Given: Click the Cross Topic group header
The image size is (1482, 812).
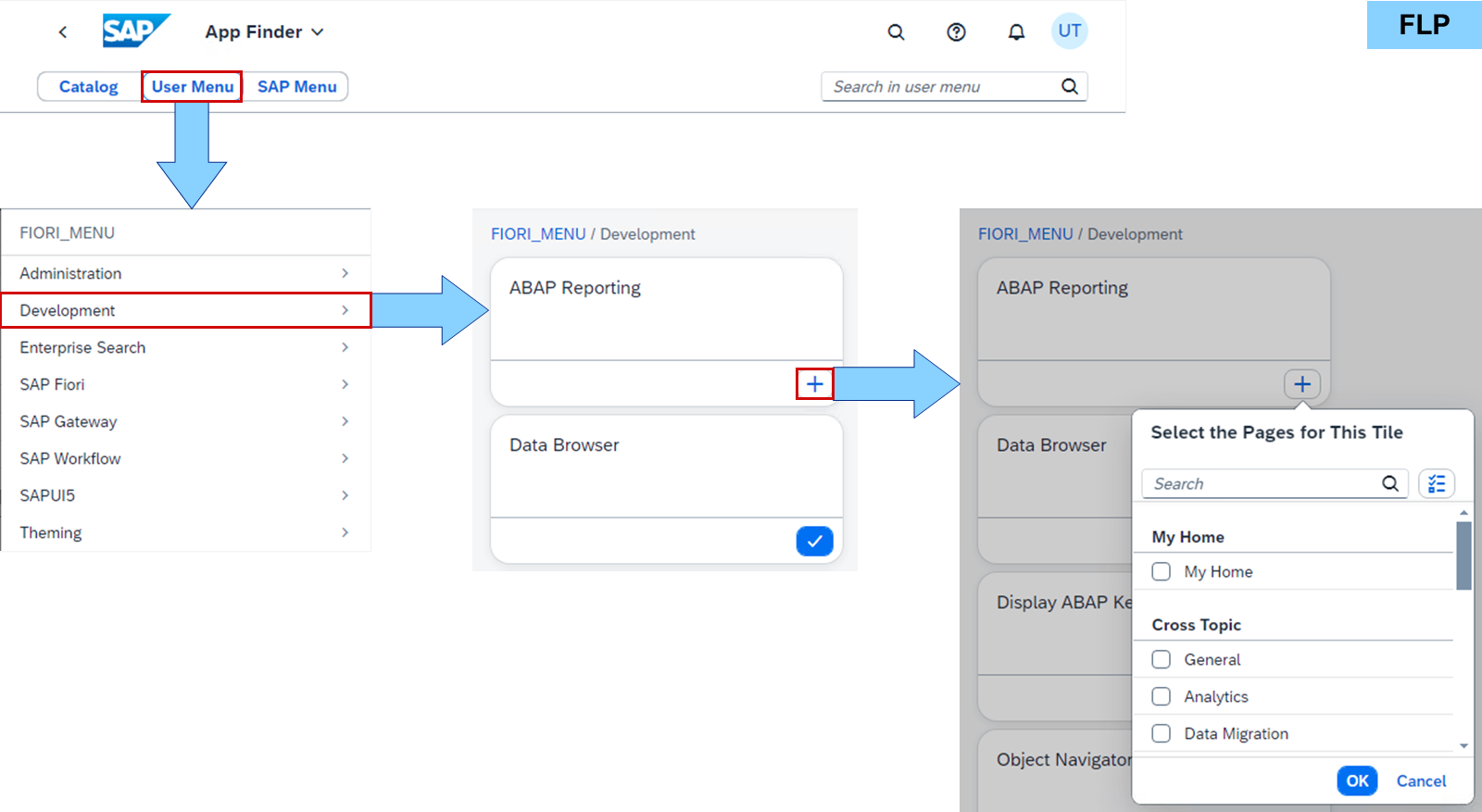Looking at the screenshot, I should (1196, 625).
